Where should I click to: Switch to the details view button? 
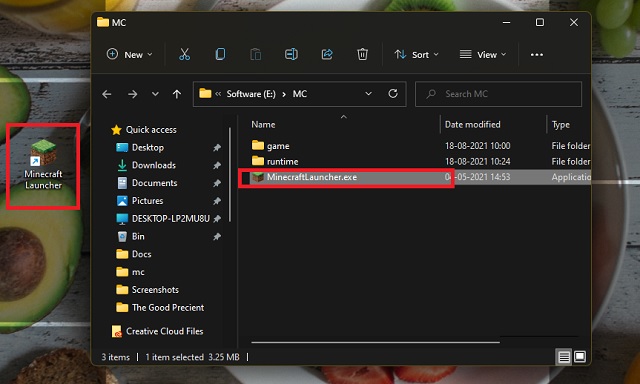(564, 357)
